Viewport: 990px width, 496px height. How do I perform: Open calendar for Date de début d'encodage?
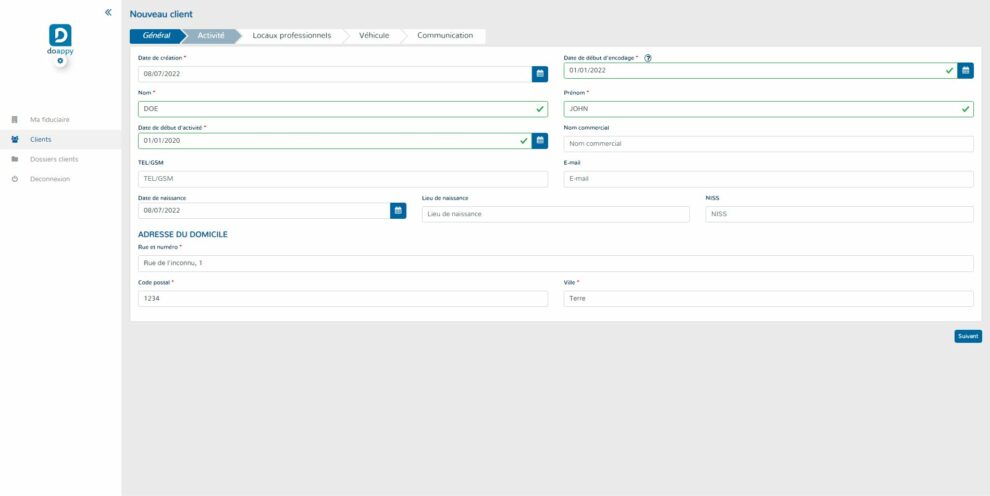coord(965,70)
